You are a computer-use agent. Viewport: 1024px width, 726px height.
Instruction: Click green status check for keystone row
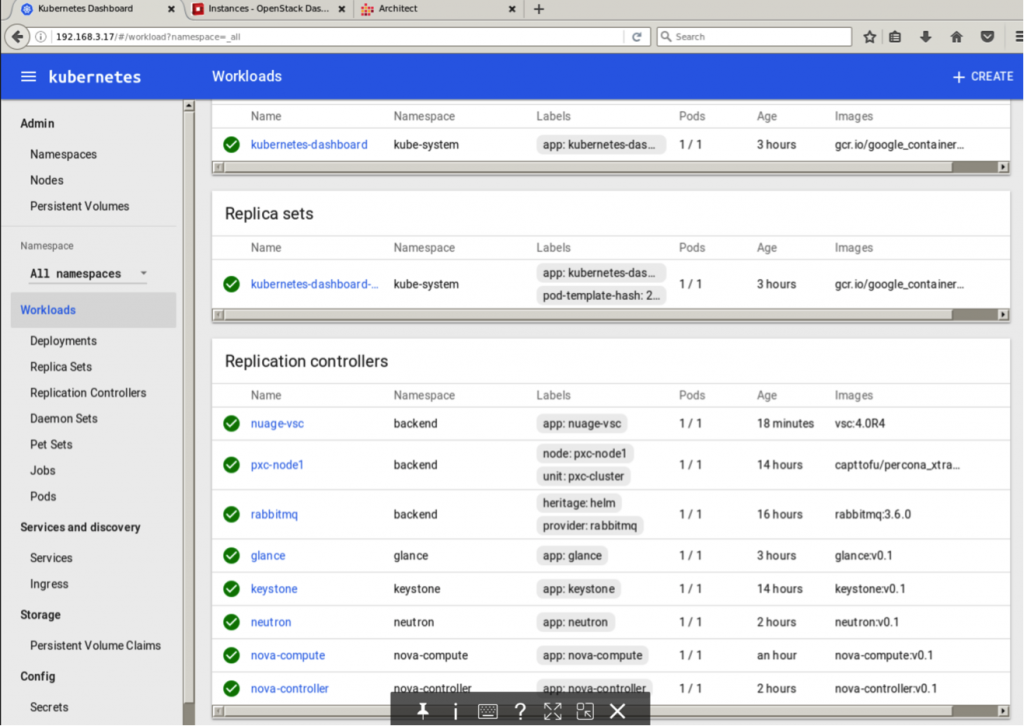click(231, 589)
